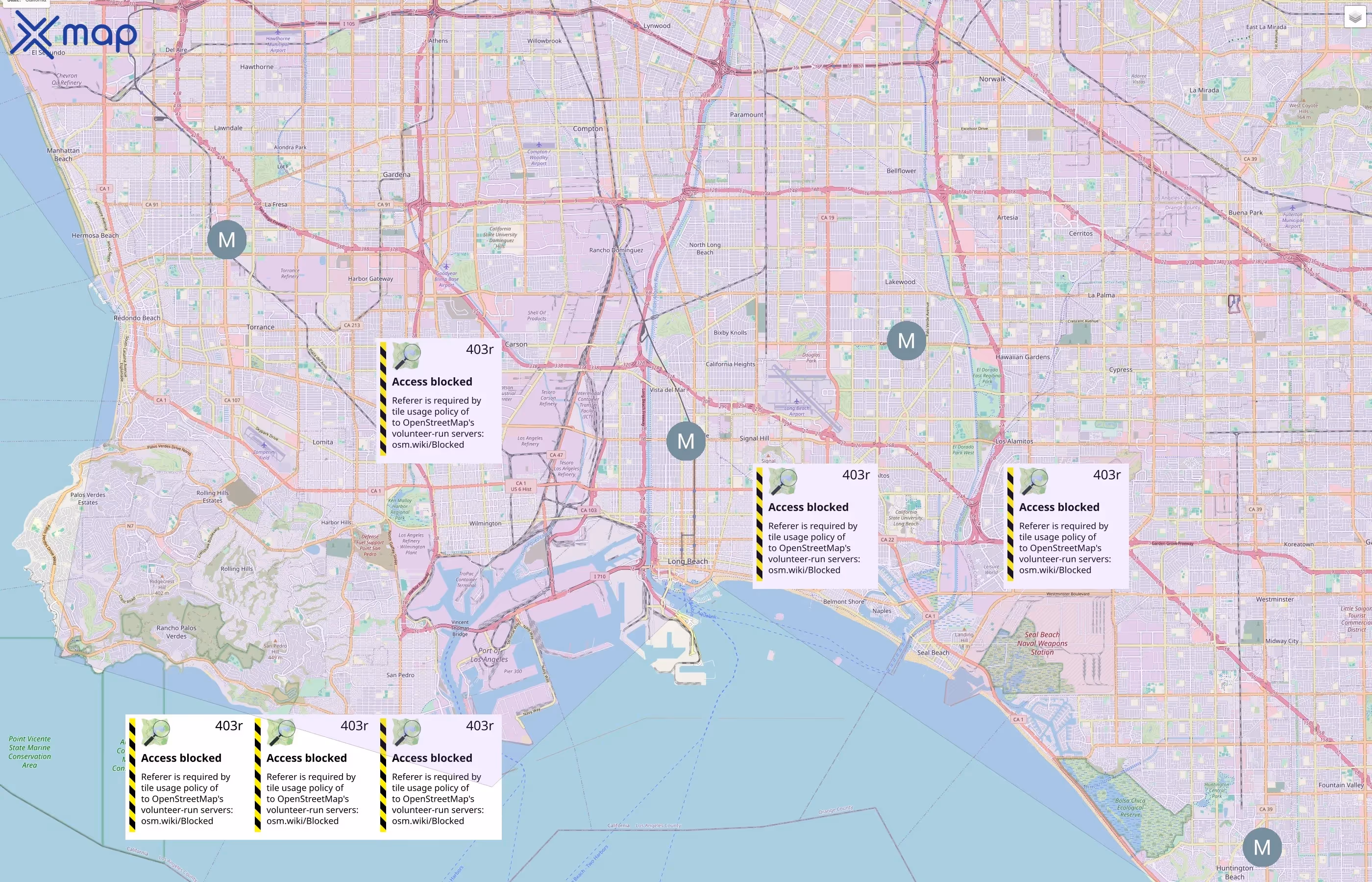Click the Lynwood city label
The height and width of the screenshot is (882, 1372).
(656, 26)
